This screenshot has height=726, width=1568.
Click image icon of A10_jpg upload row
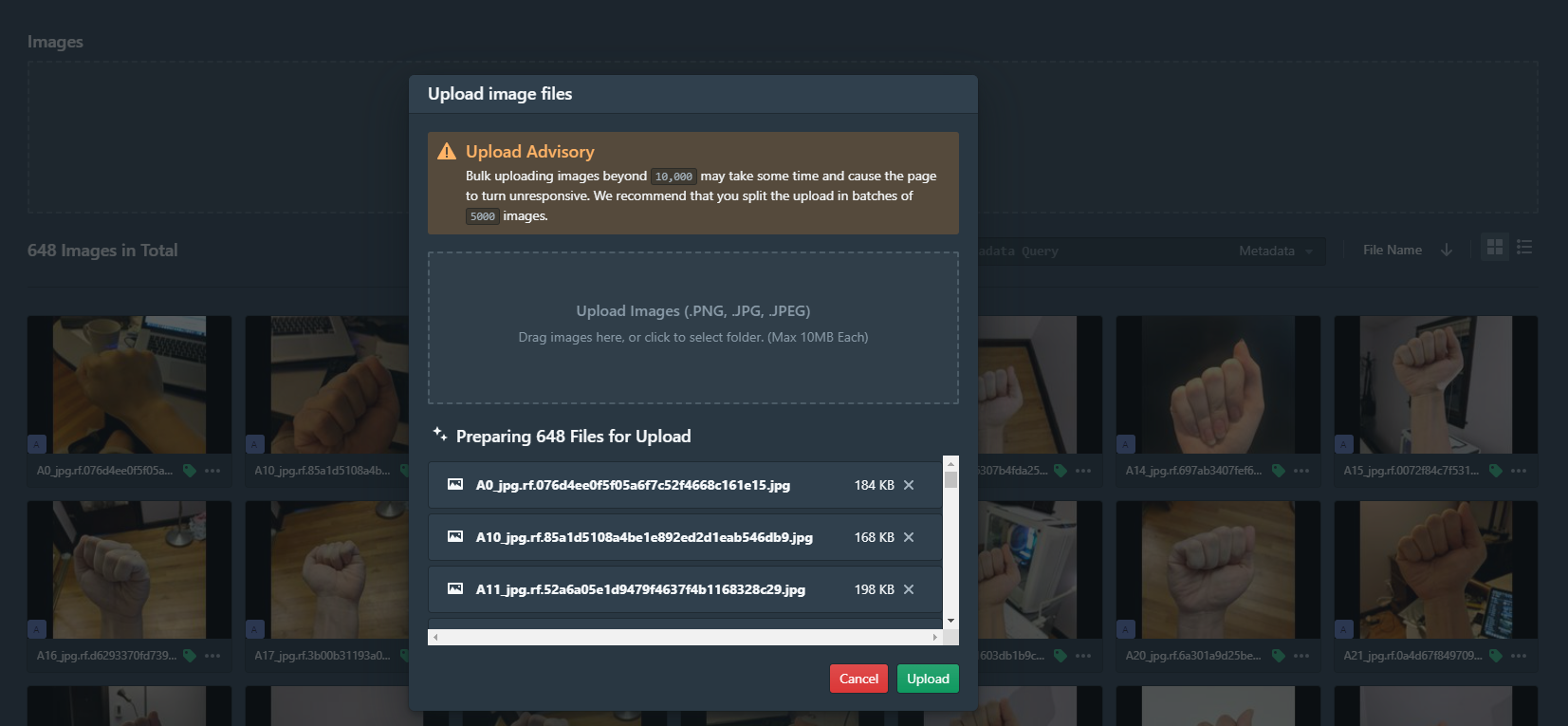455,537
